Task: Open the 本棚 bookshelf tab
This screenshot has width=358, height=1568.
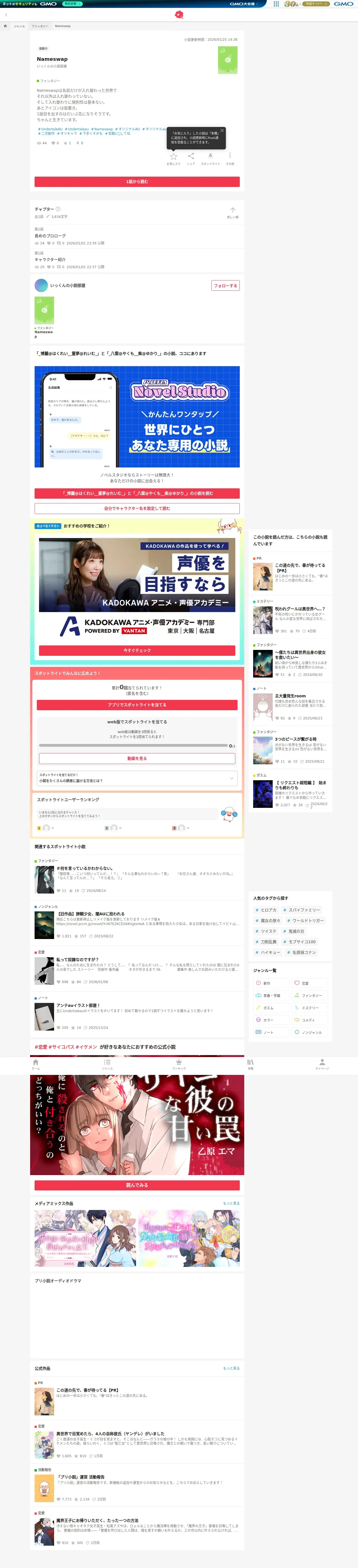Action: click(x=250, y=1064)
